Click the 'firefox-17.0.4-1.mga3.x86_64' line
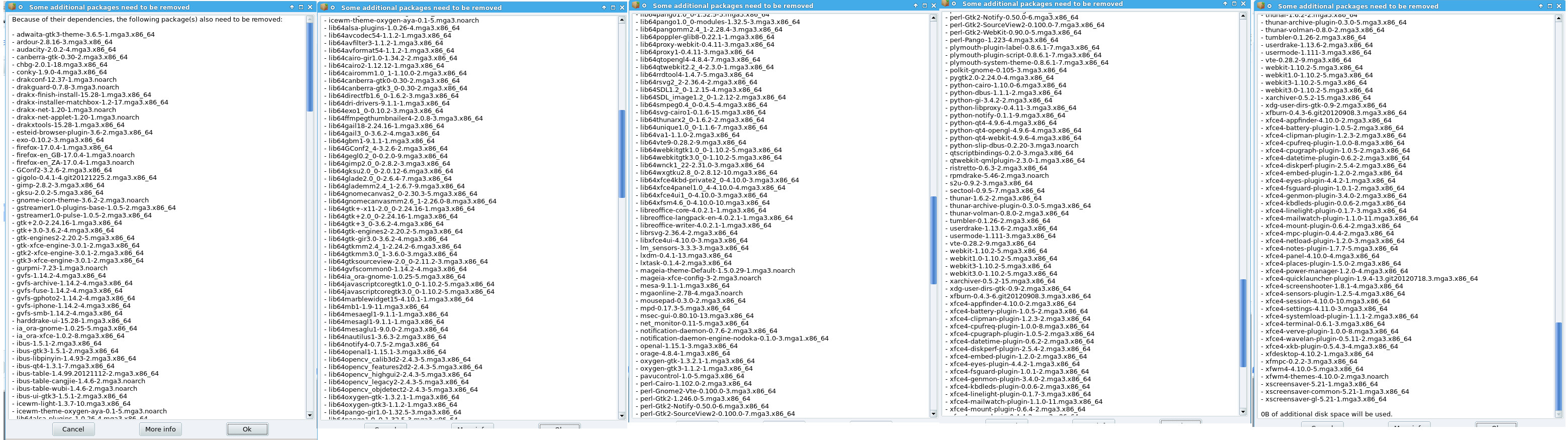1568x440 pixels. [62, 147]
